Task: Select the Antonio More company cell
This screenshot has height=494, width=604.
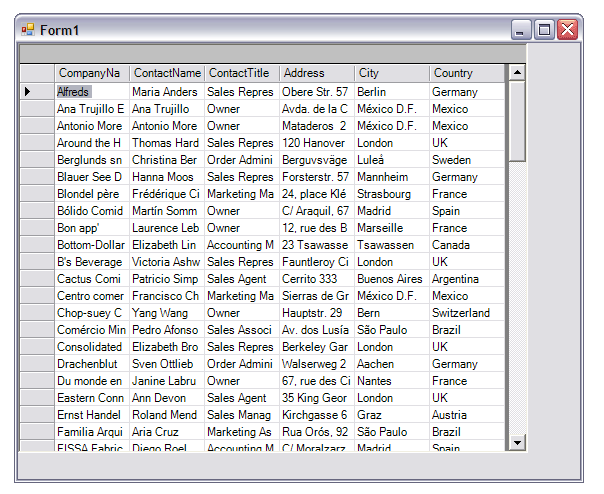Action: click(92, 126)
